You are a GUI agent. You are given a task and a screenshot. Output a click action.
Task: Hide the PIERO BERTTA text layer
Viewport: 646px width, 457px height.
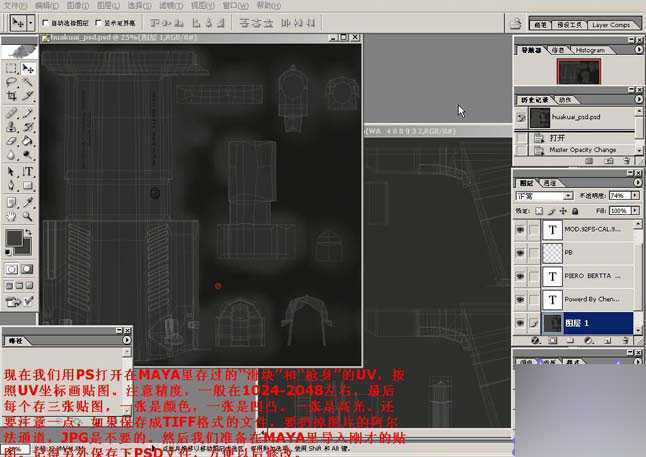520,276
